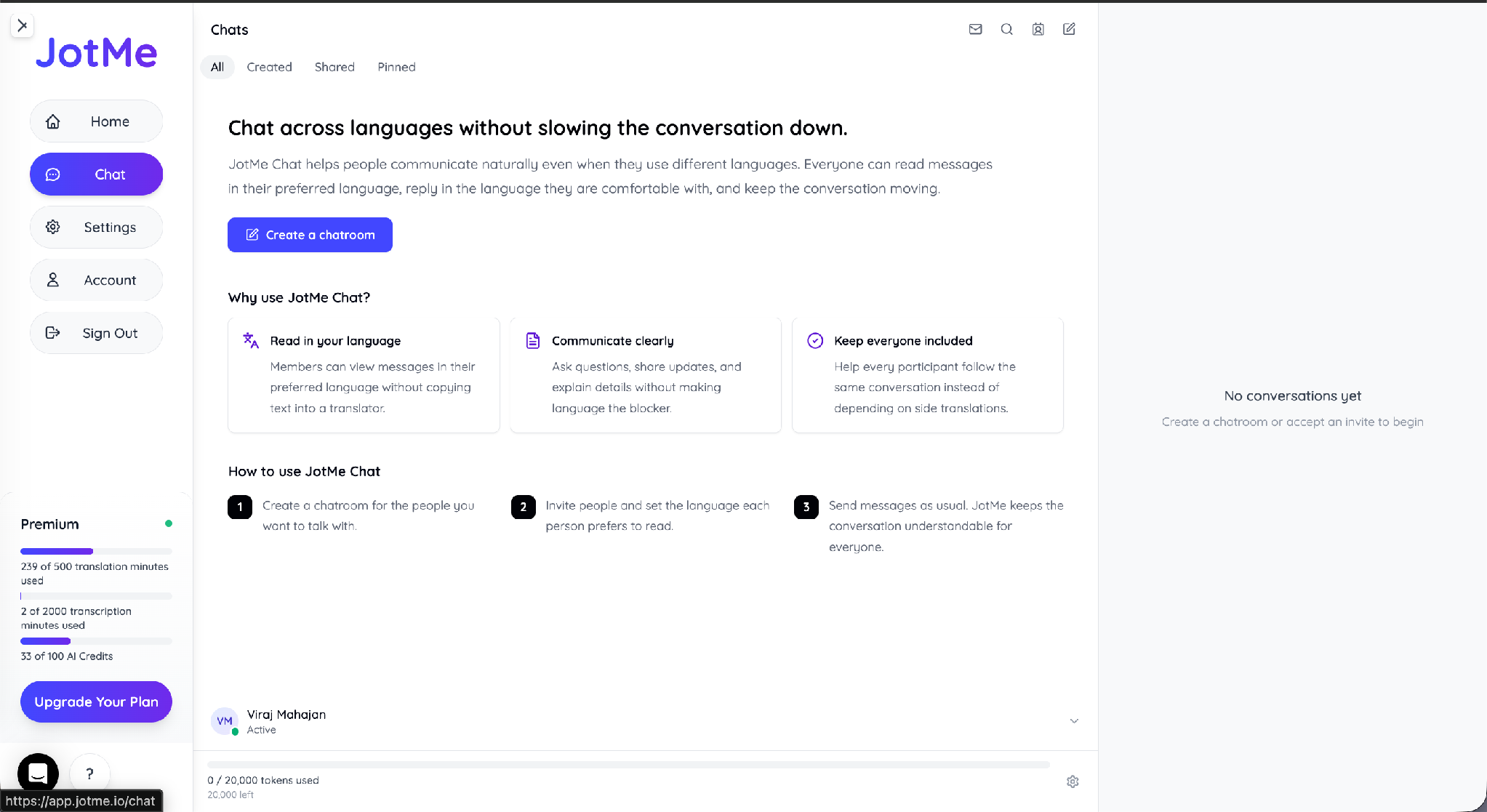This screenshot has height=812, width=1487.
Task: Go to the Account page
Action: click(x=96, y=280)
